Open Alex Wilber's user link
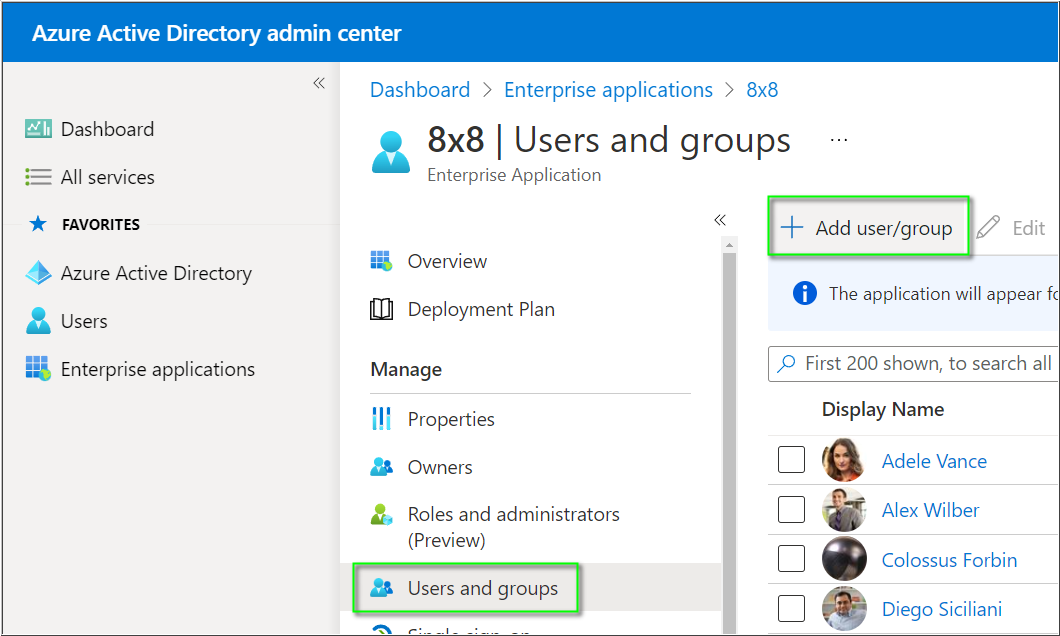1060x636 pixels. click(930, 510)
